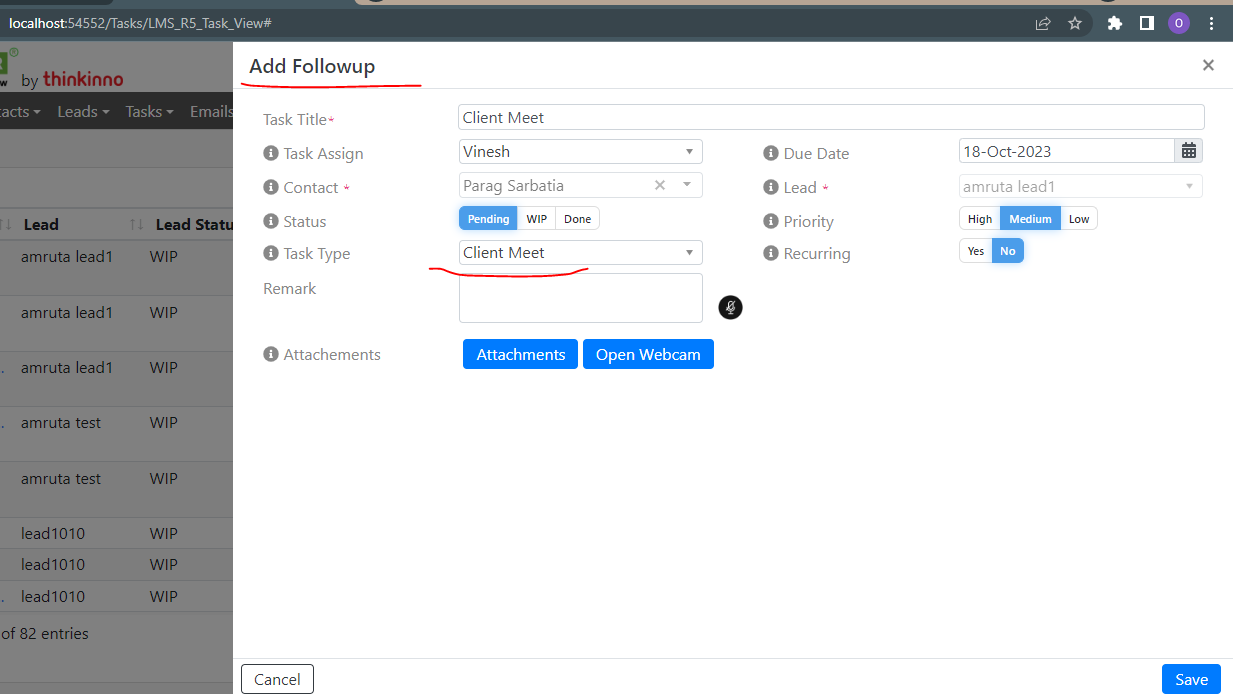
Task: Open the Task Type dropdown showing Client Meet
Action: point(581,252)
